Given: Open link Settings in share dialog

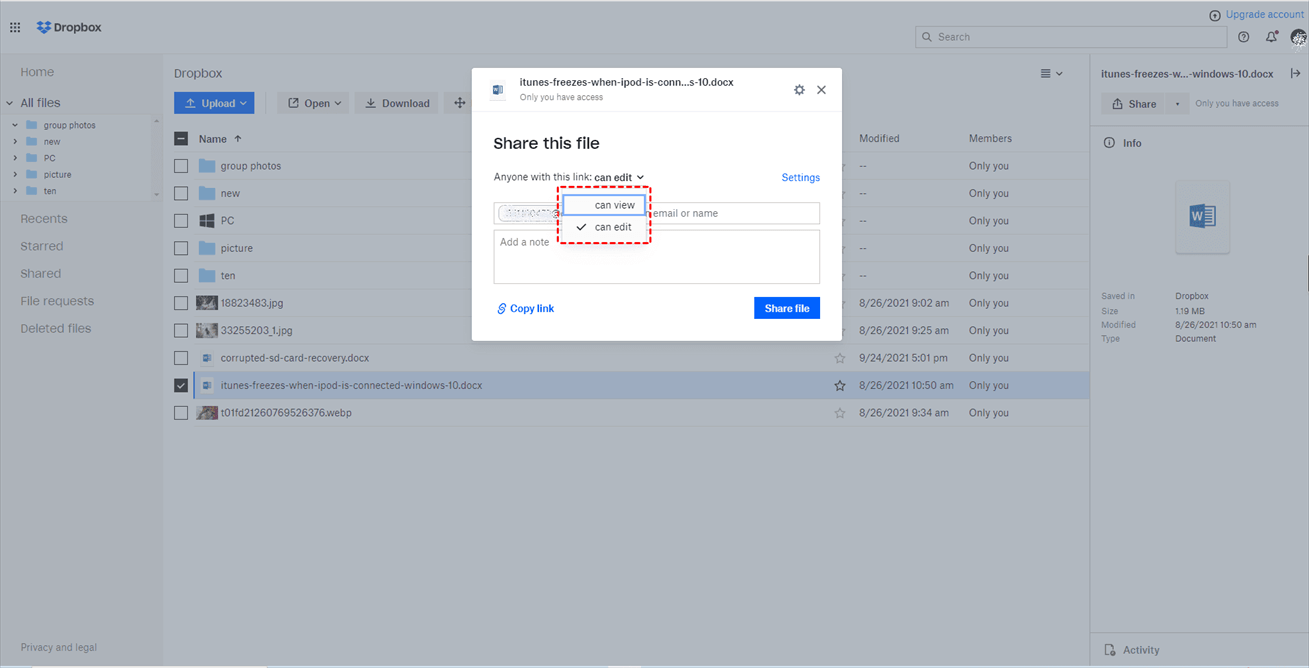Looking at the screenshot, I should (800, 177).
